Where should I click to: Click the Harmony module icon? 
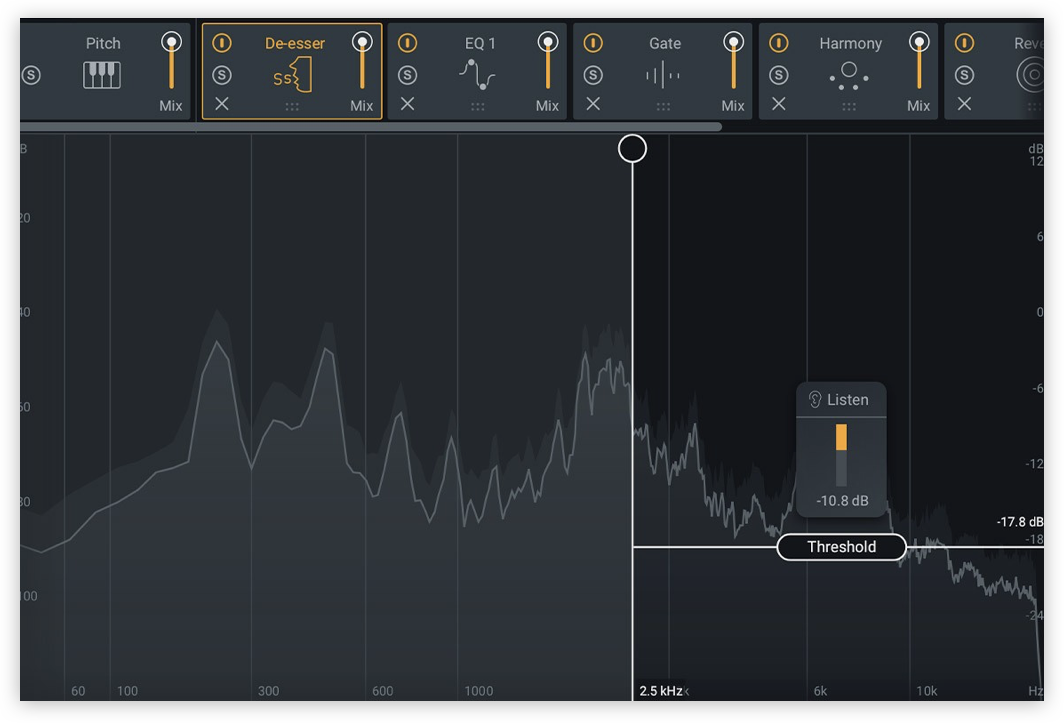coord(849,73)
